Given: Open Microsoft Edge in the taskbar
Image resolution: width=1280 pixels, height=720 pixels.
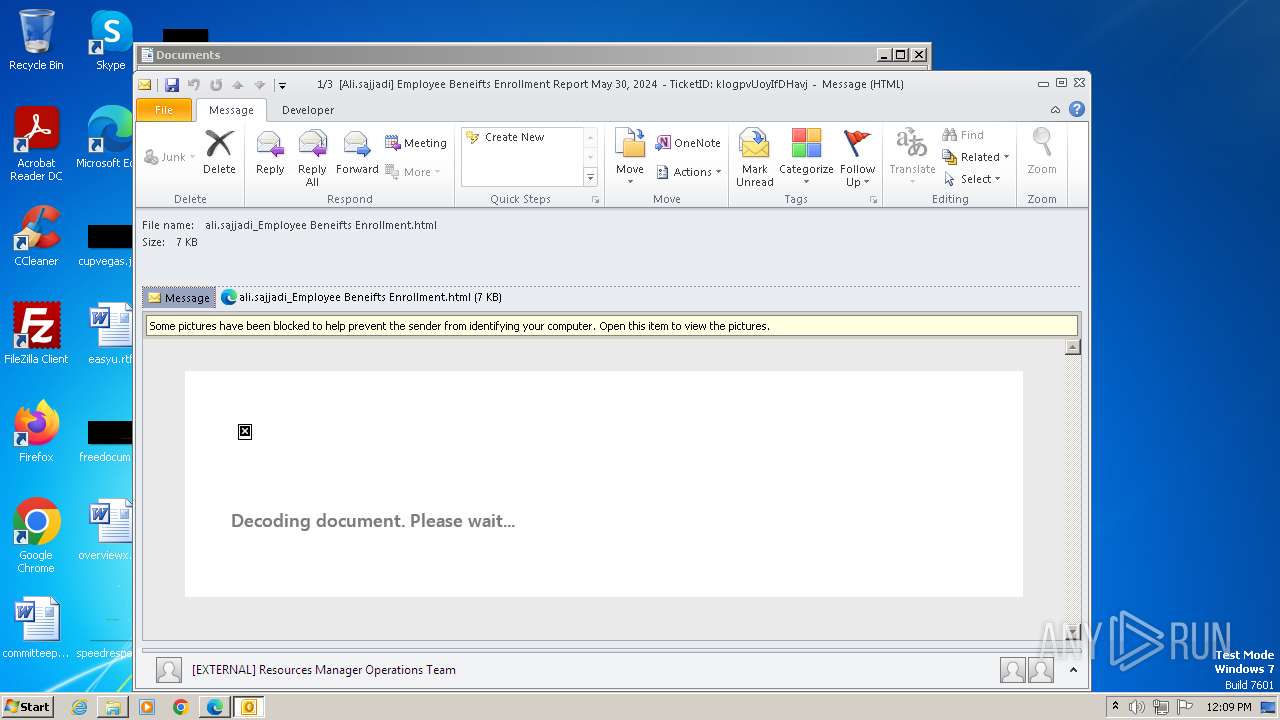Looking at the screenshot, I should 214,707.
